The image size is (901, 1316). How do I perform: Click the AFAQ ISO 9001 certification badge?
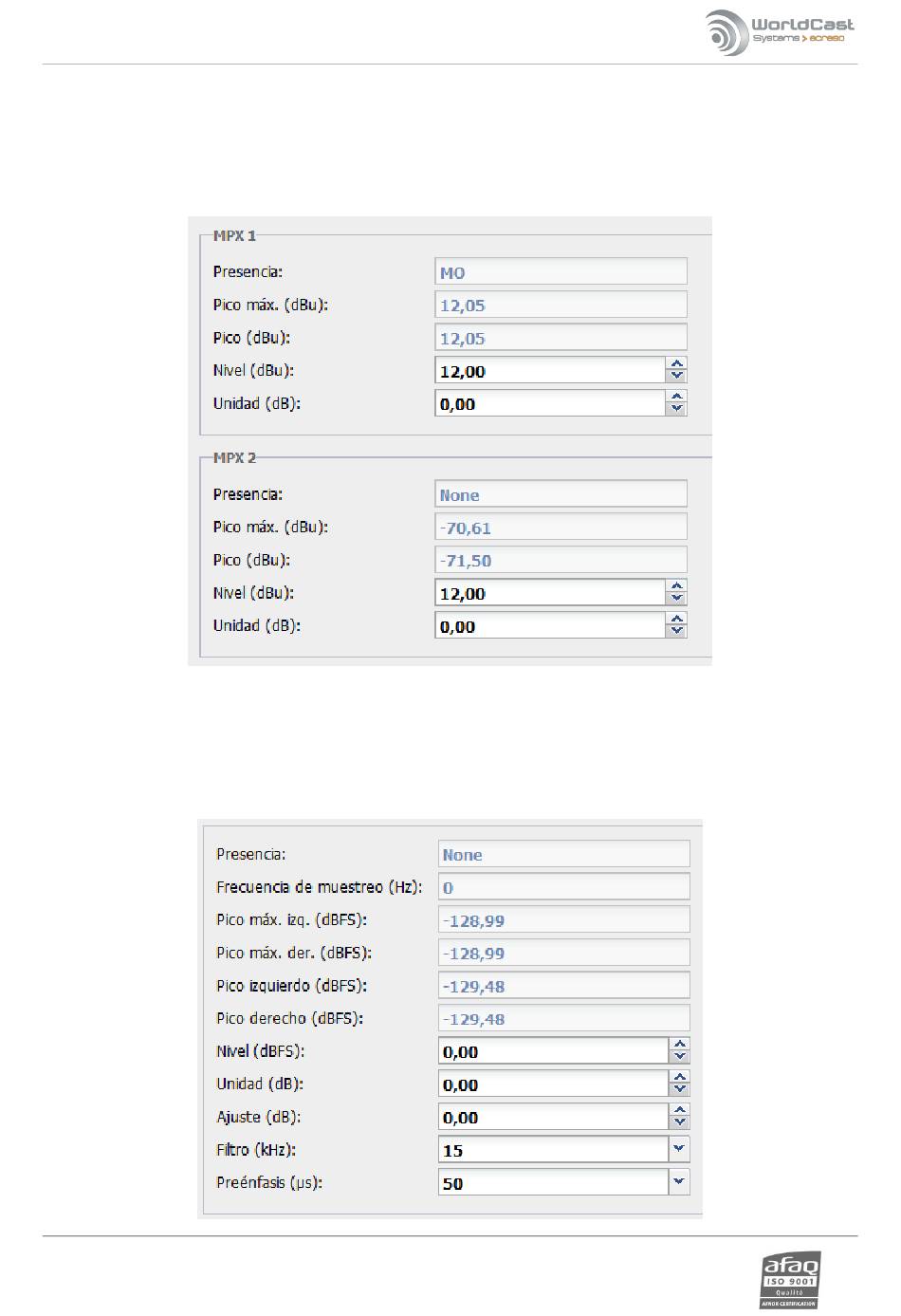pos(789,1279)
